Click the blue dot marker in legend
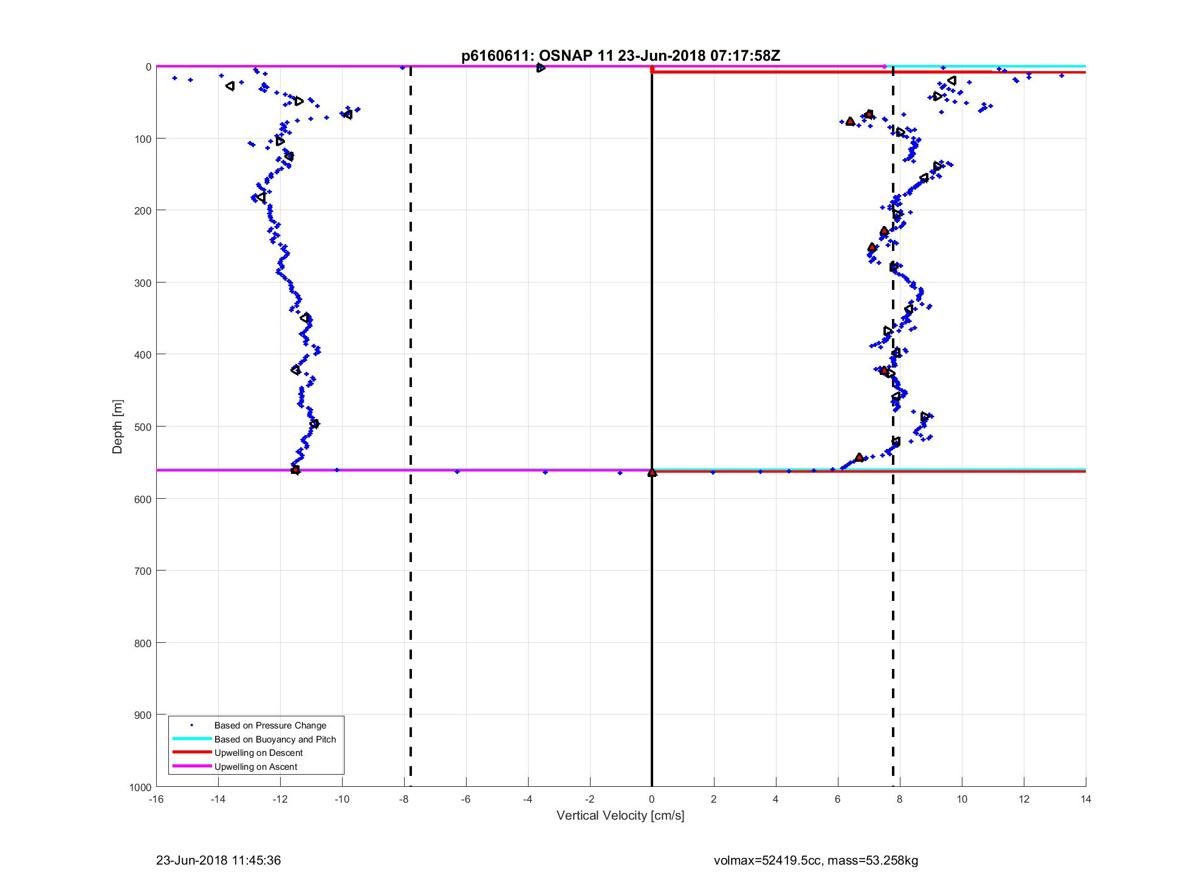Screen dimensions: 1200x885 coord(190,724)
